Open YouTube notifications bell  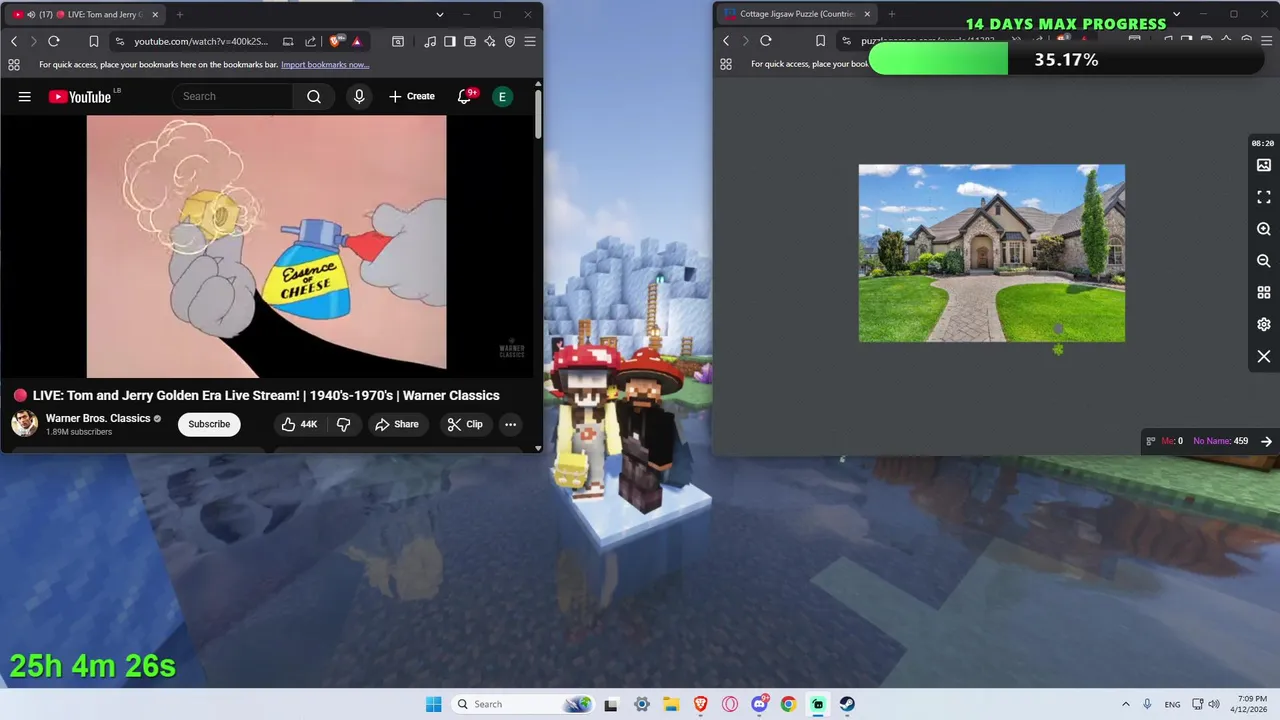click(465, 97)
